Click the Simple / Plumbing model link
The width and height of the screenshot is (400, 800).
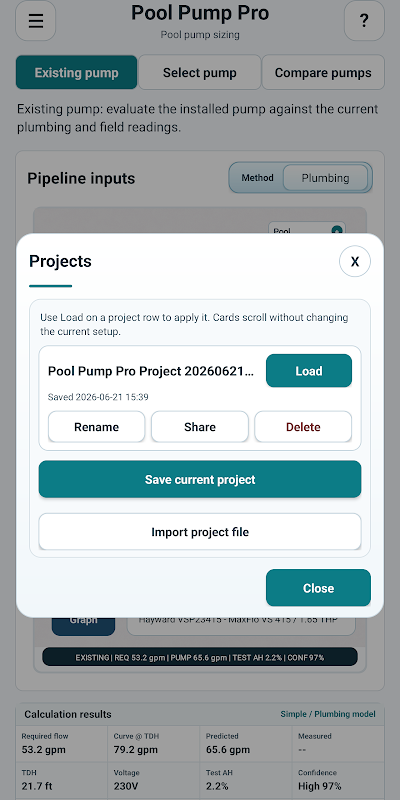click(x=328, y=714)
